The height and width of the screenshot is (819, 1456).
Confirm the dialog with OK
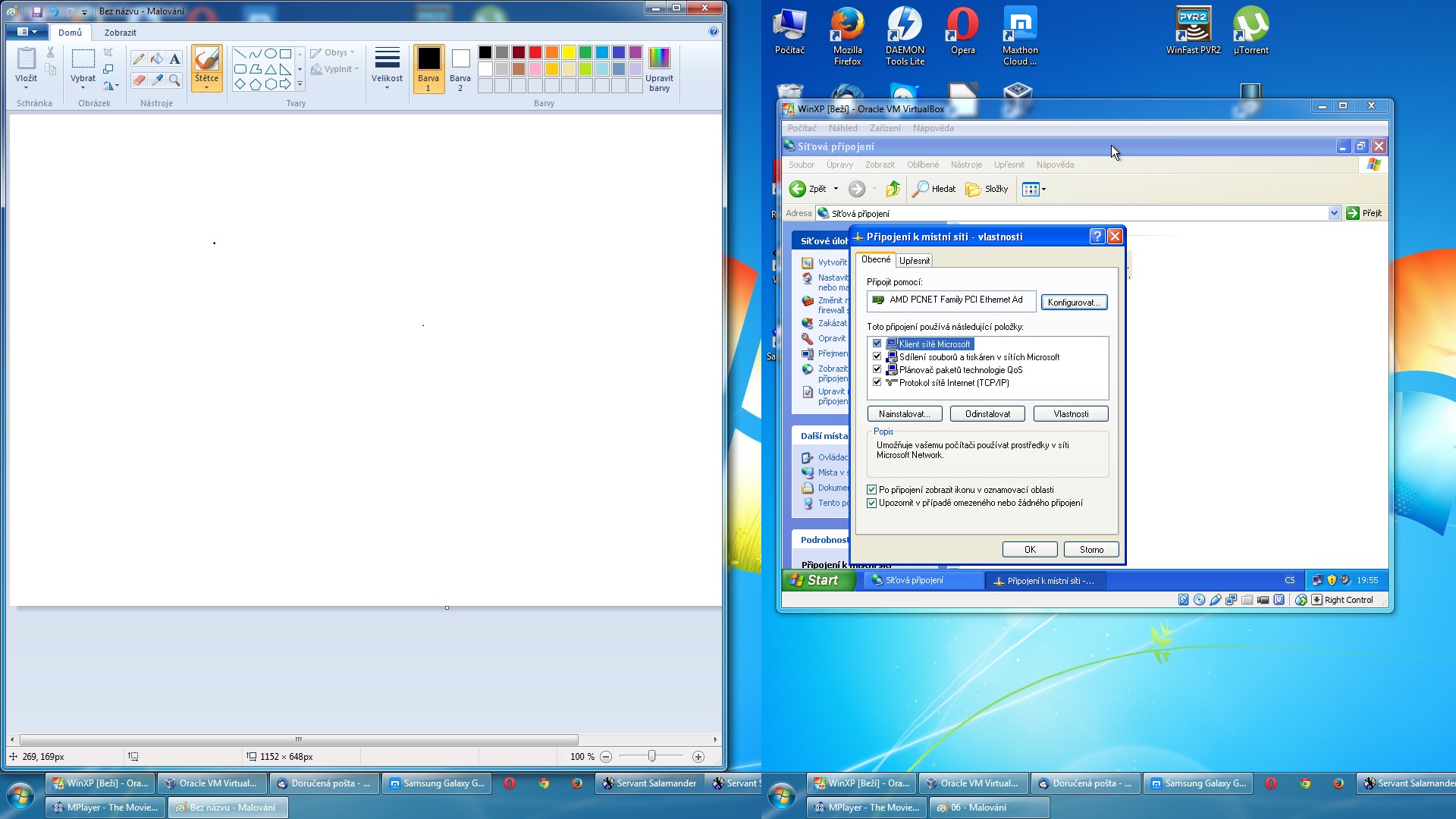click(1030, 550)
